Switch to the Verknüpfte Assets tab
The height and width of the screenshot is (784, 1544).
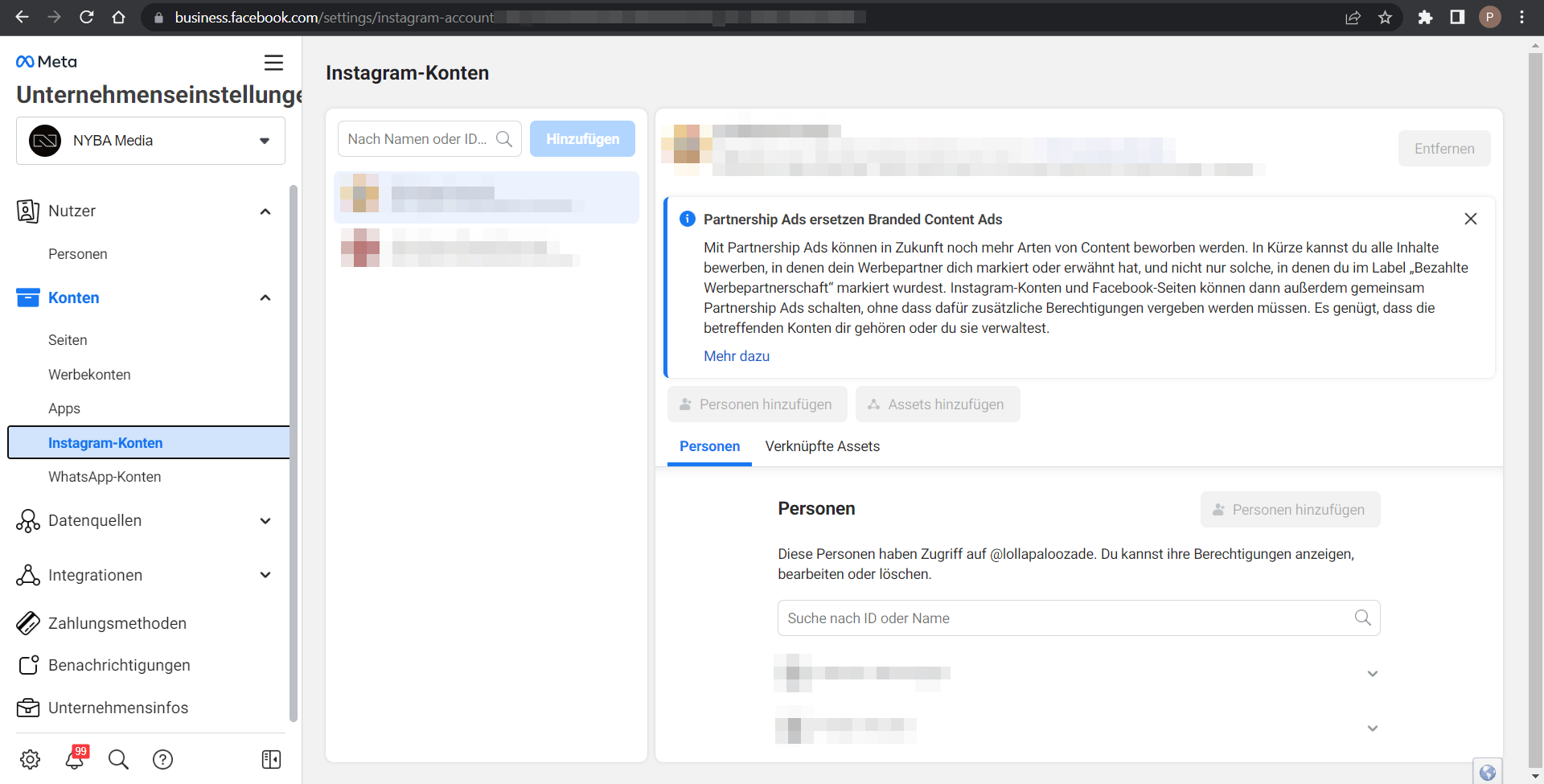pyautogui.click(x=822, y=446)
